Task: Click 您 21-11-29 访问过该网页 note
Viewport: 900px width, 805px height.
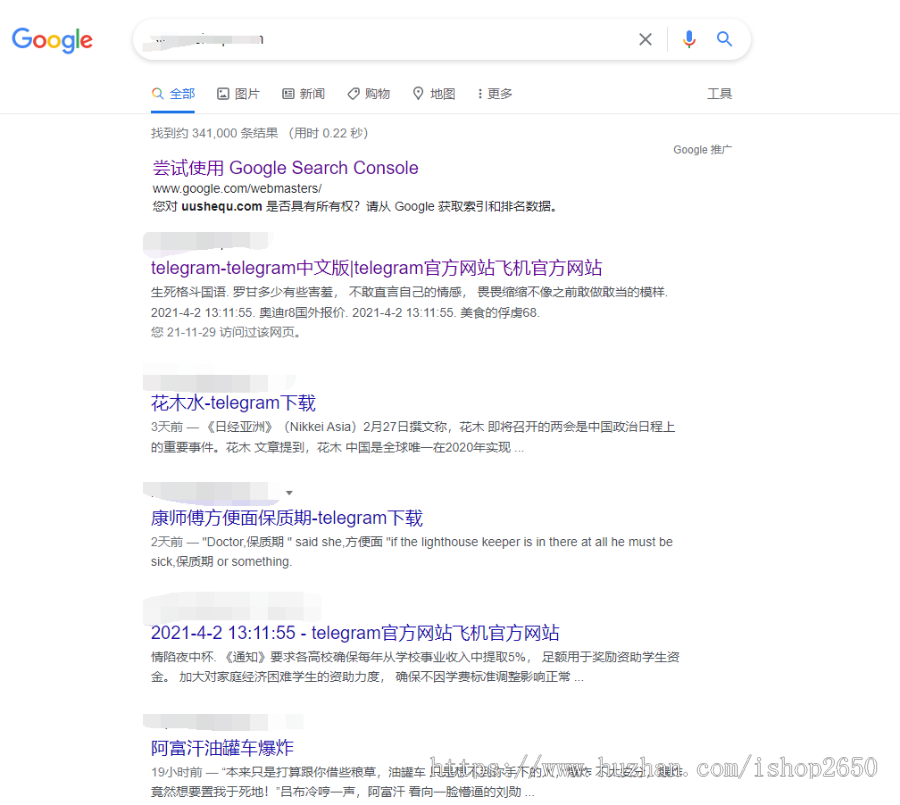Action: (226, 332)
